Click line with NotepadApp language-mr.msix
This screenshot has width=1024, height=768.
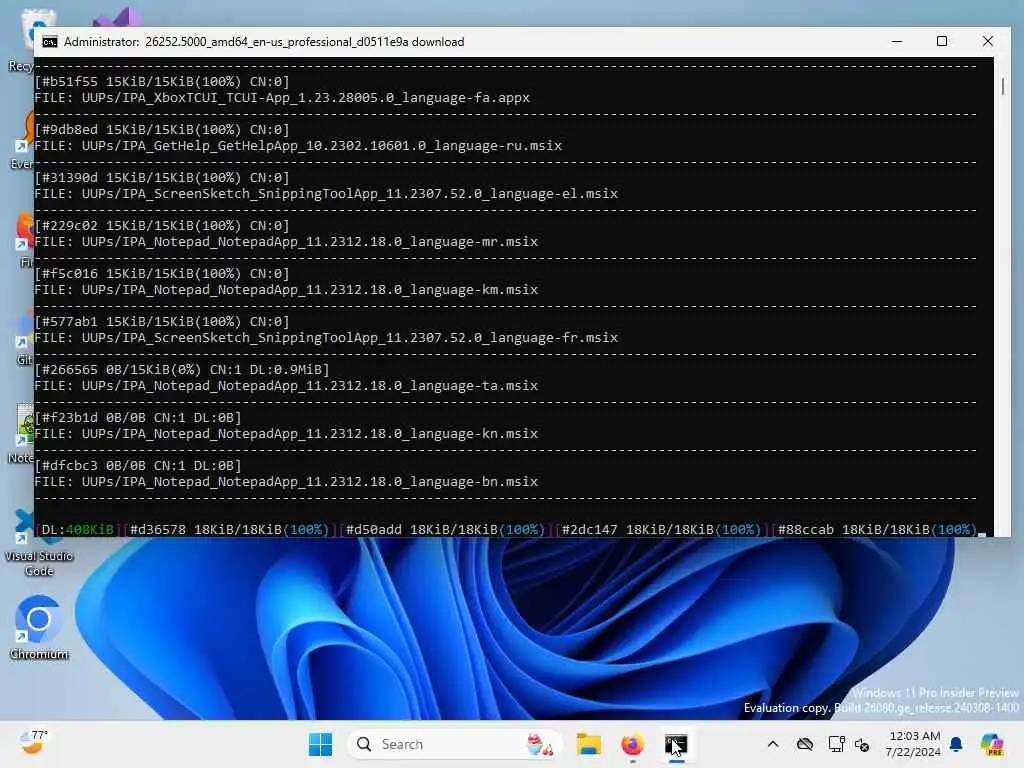click(x=286, y=242)
